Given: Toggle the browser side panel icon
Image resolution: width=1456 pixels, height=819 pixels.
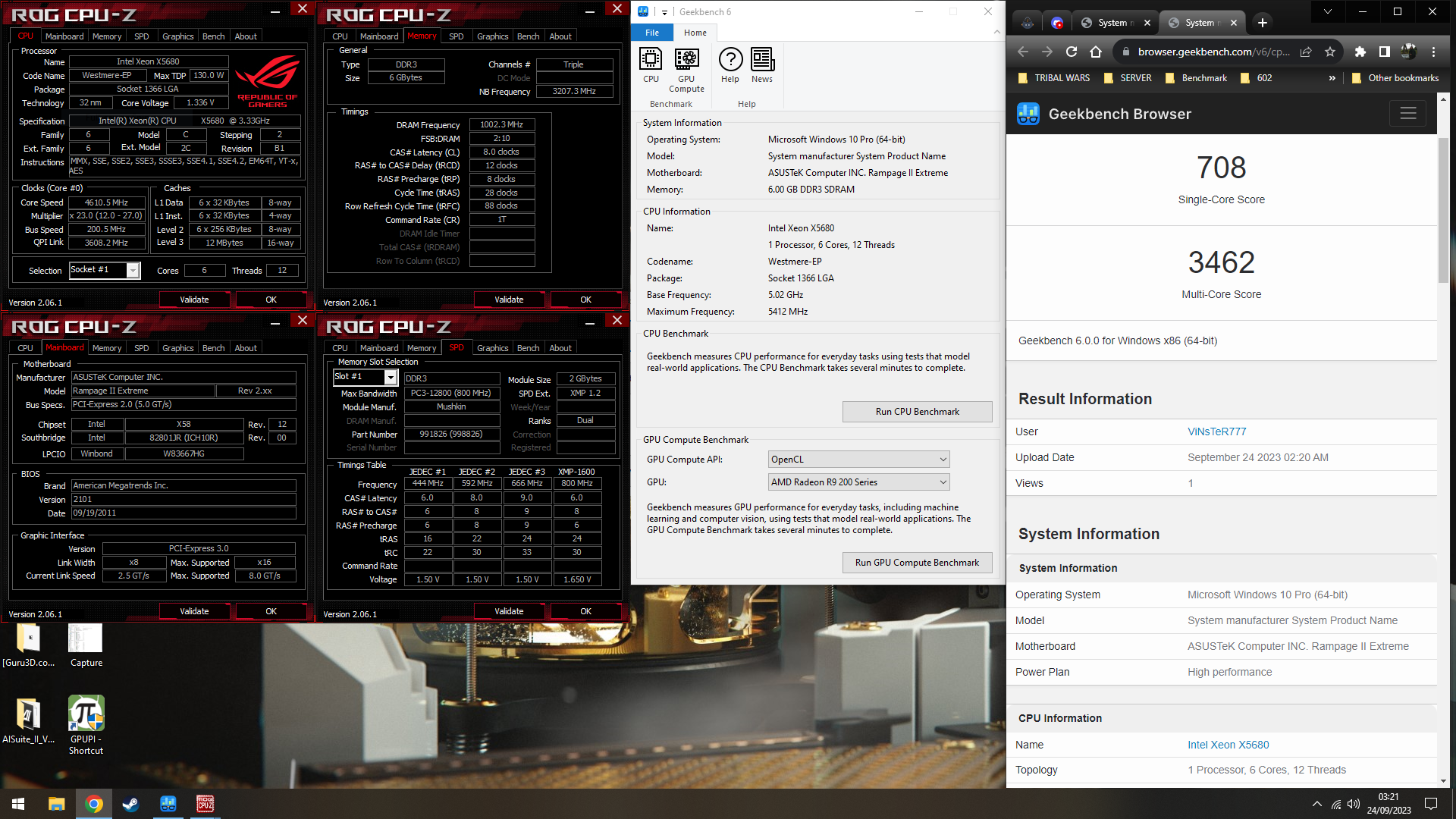Looking at the screenshot, I should pos(1385,52).
